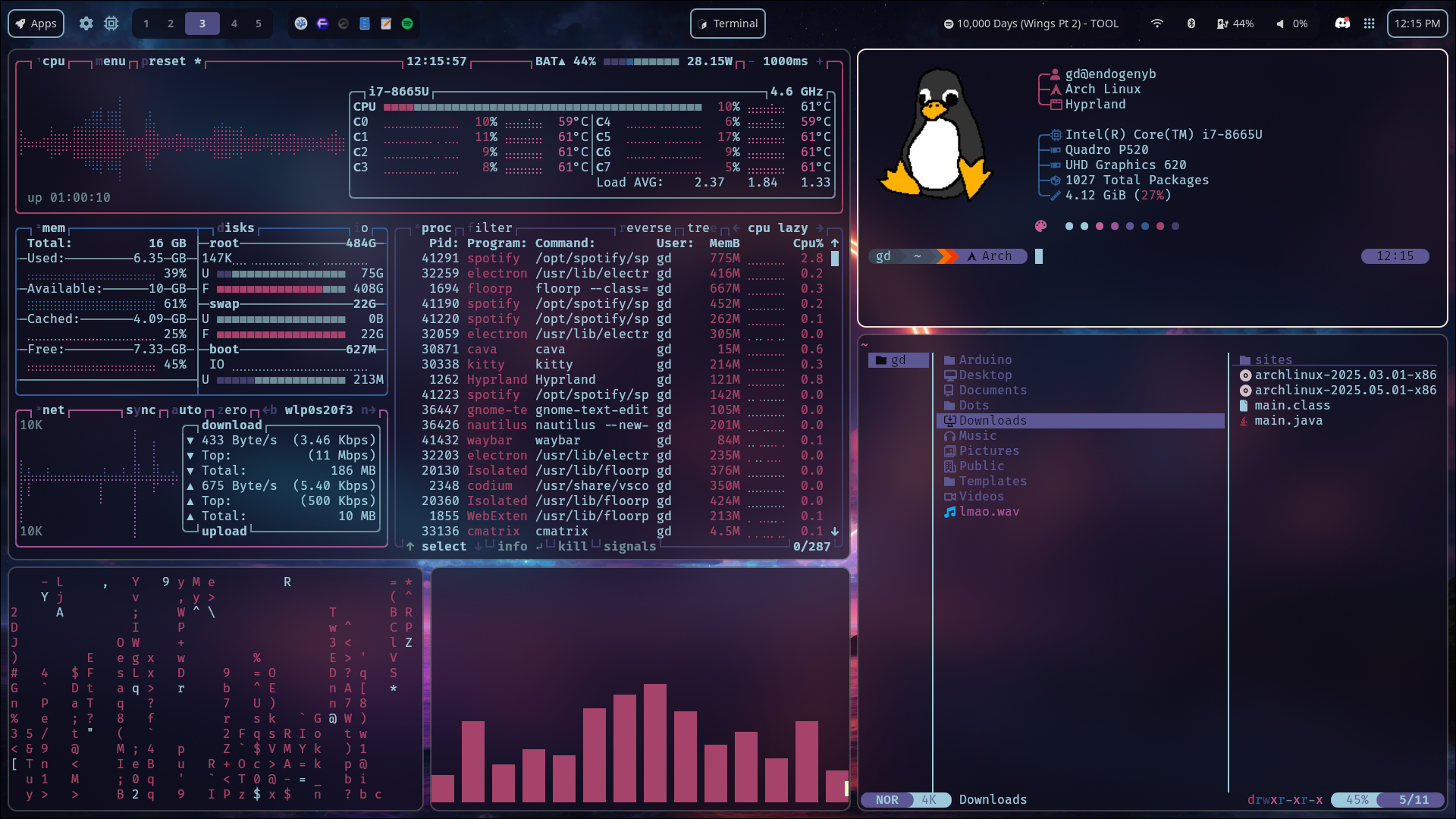1456x819 pixels.
Task: Open the btop menu
Action: (x=111, y=61)
